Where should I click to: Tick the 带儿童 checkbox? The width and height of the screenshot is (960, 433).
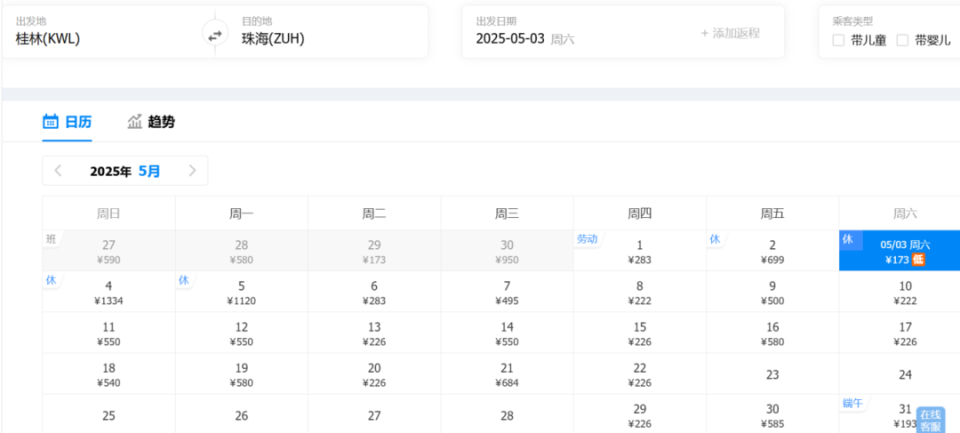[839, 41]
